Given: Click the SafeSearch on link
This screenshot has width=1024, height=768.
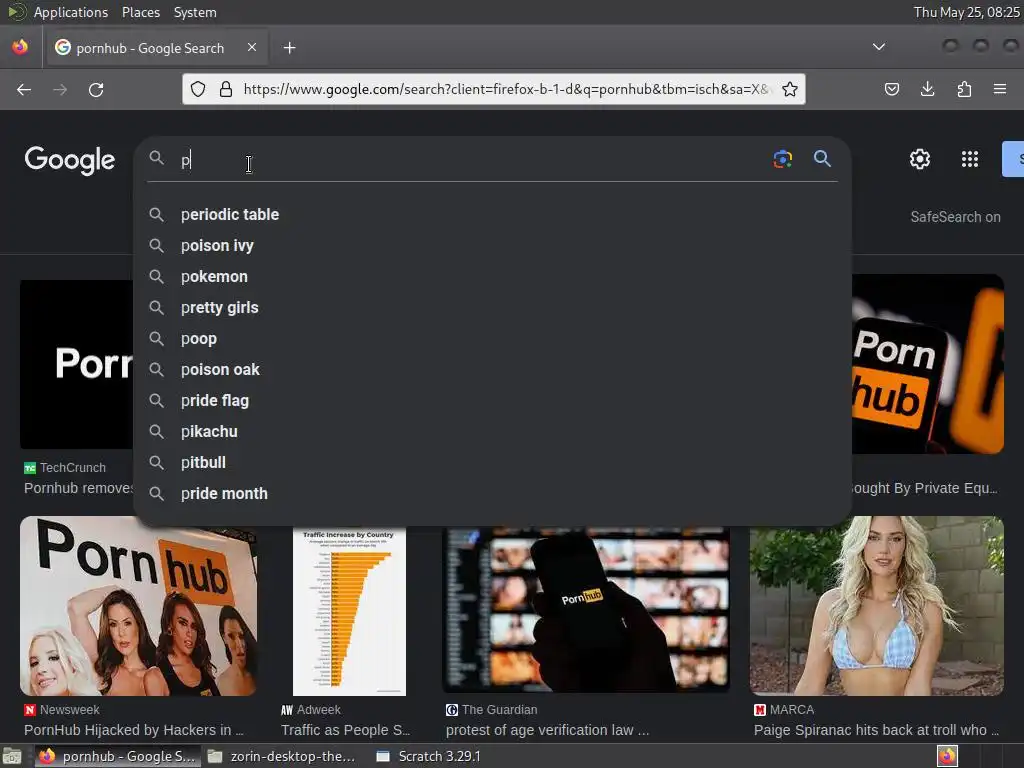Looking at the screenshot, I should 955,217.
